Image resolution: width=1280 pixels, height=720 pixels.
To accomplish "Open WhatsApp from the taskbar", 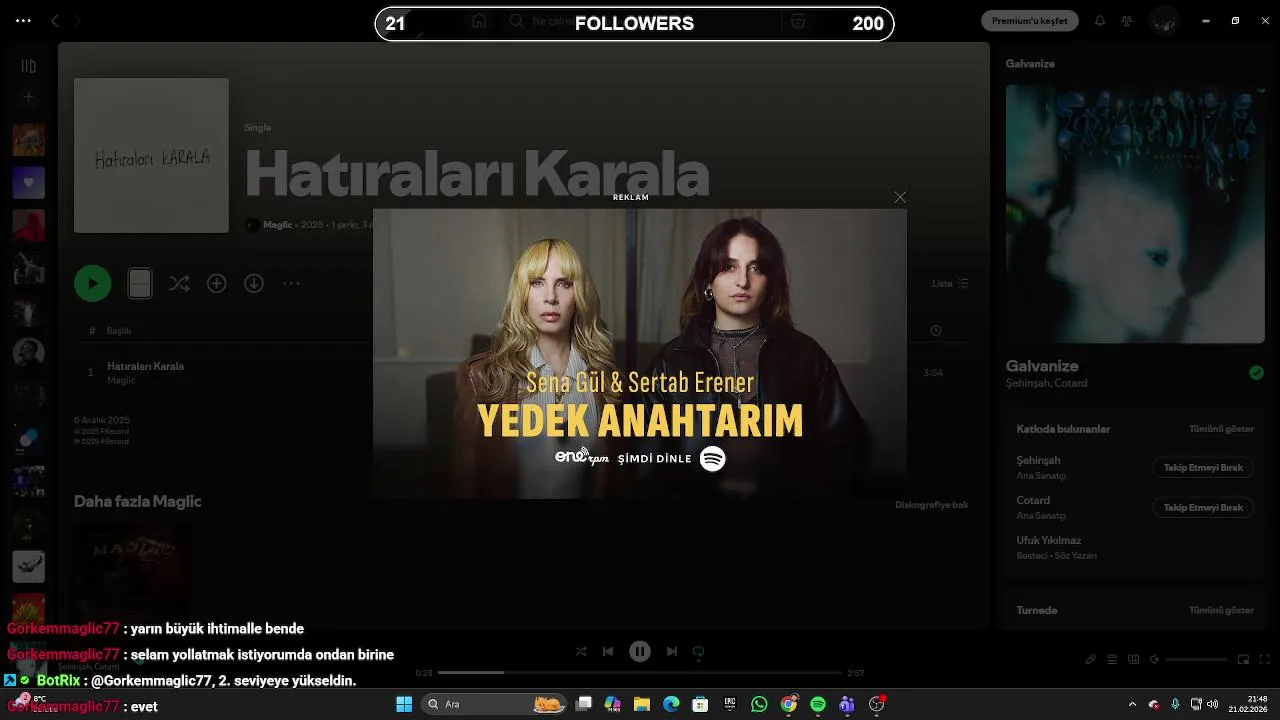I will (759, 704).
